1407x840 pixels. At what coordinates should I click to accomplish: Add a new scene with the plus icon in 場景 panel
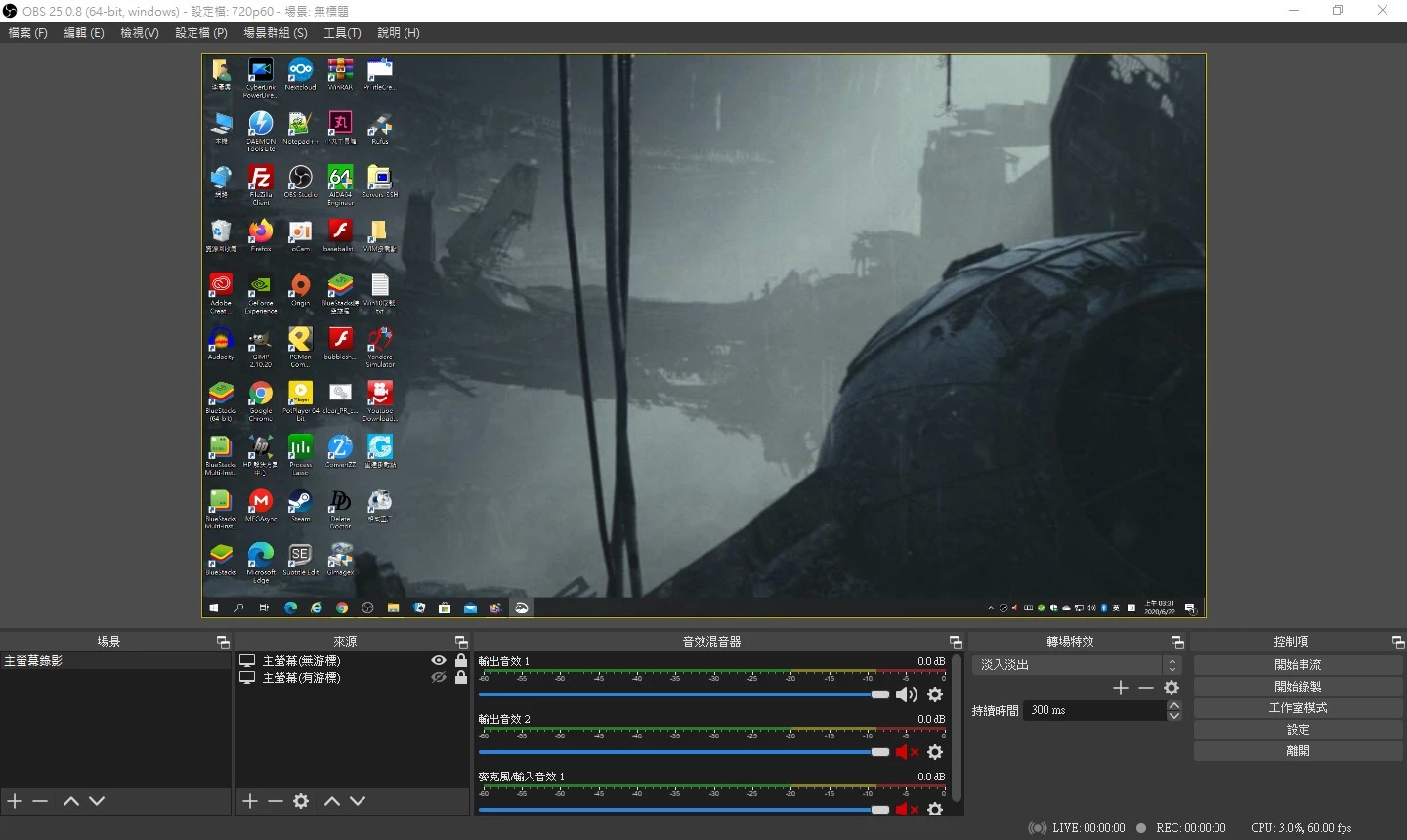click(x=15, y=801)
